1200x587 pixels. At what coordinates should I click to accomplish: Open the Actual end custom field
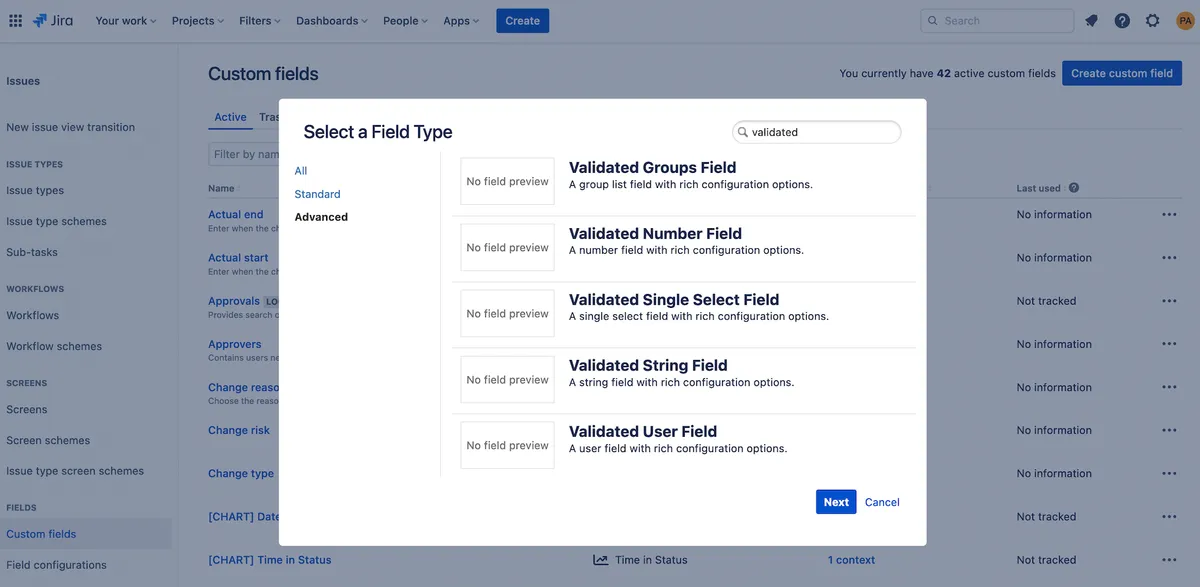[x=236, y=214]
